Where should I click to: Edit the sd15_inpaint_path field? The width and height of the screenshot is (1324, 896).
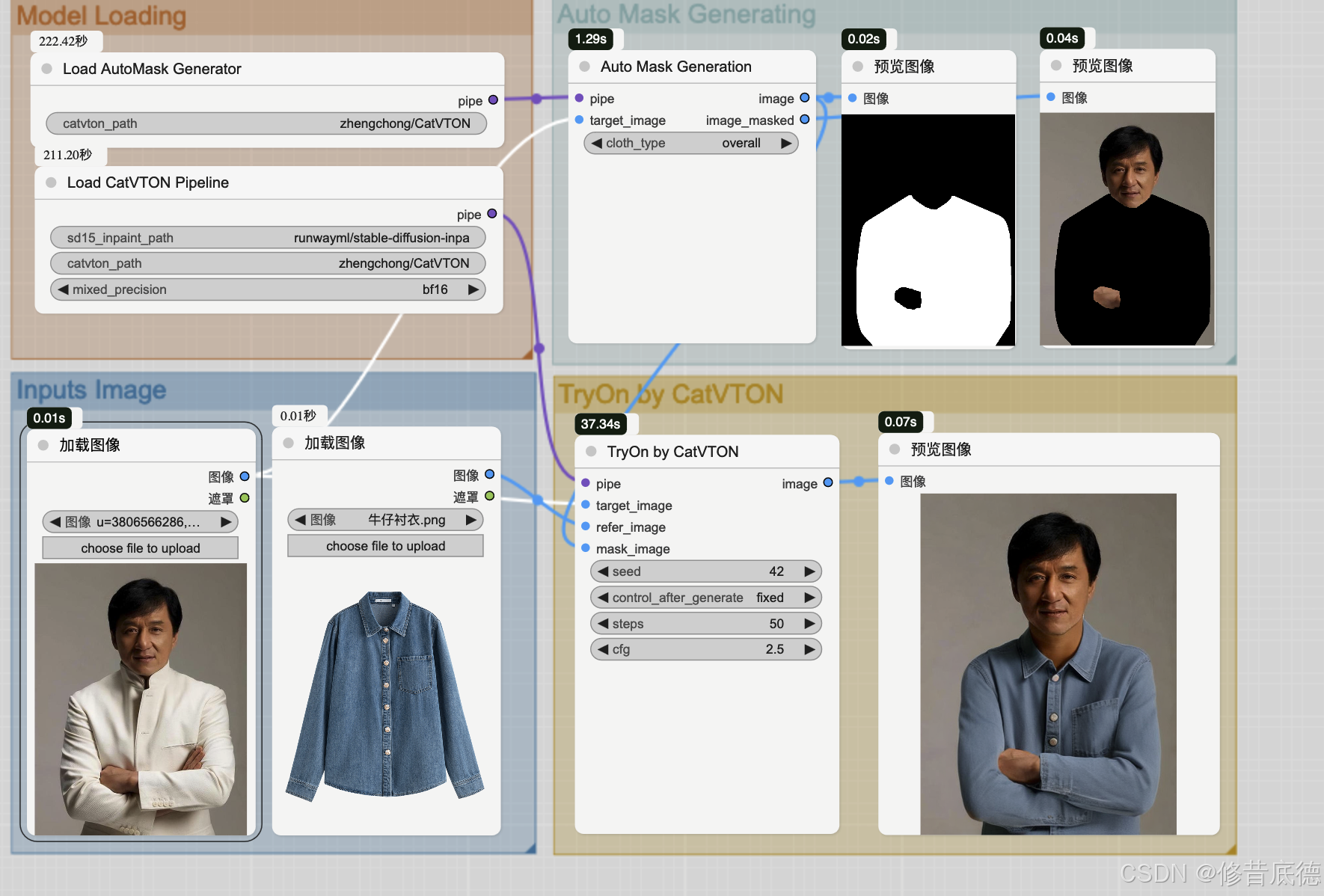point(268,238)
